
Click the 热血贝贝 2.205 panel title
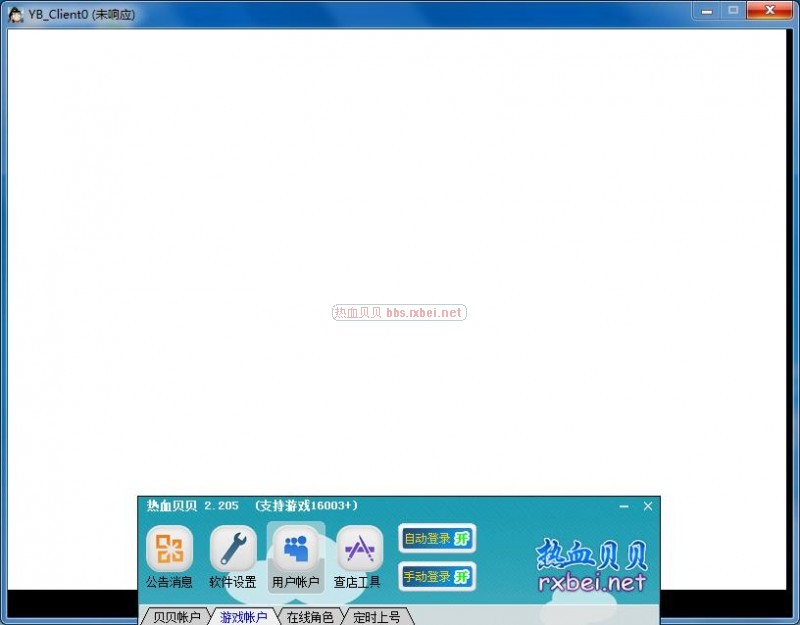[x=252, y=506]
